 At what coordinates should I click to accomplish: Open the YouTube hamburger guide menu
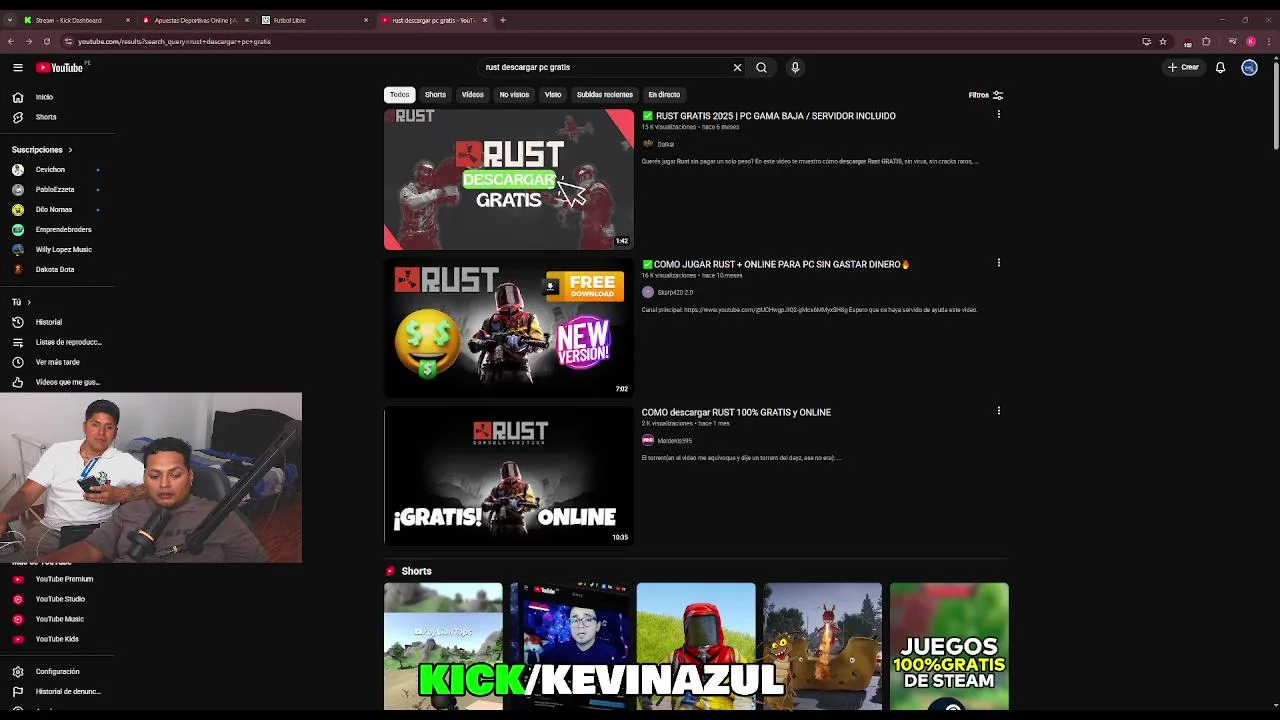18,67
